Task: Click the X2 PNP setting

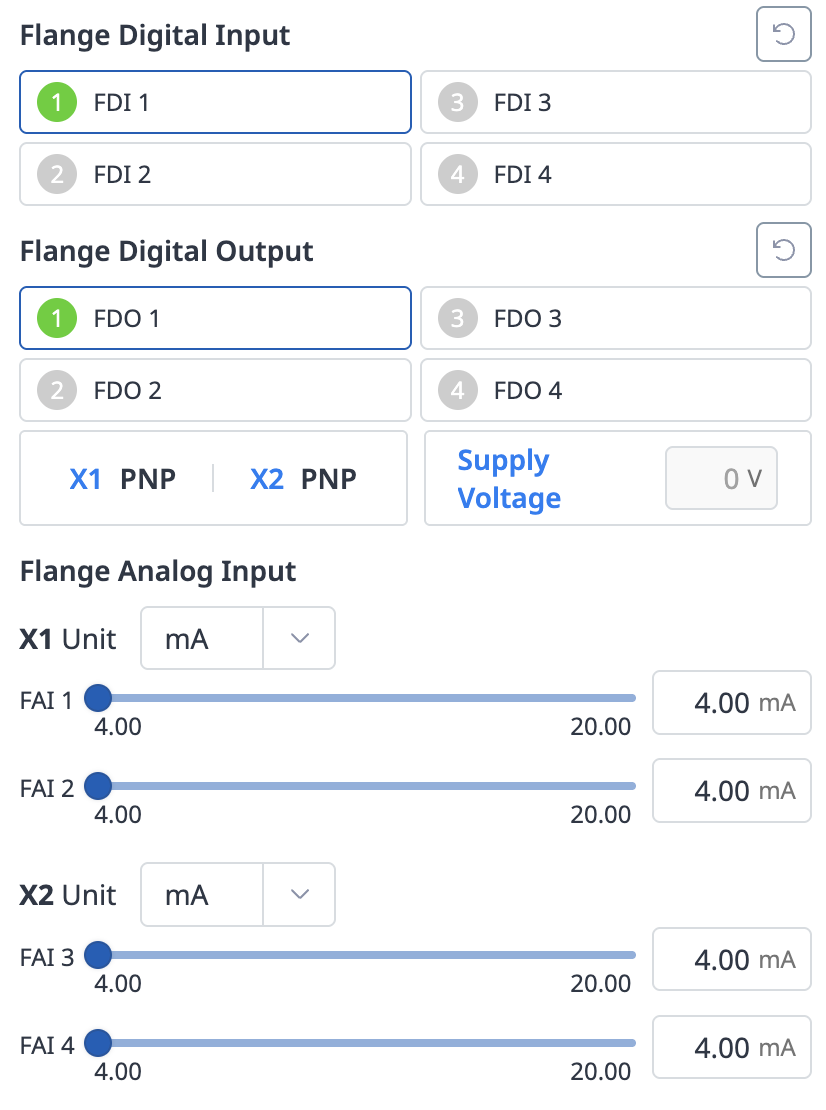Action: click(x=300, y=478)
